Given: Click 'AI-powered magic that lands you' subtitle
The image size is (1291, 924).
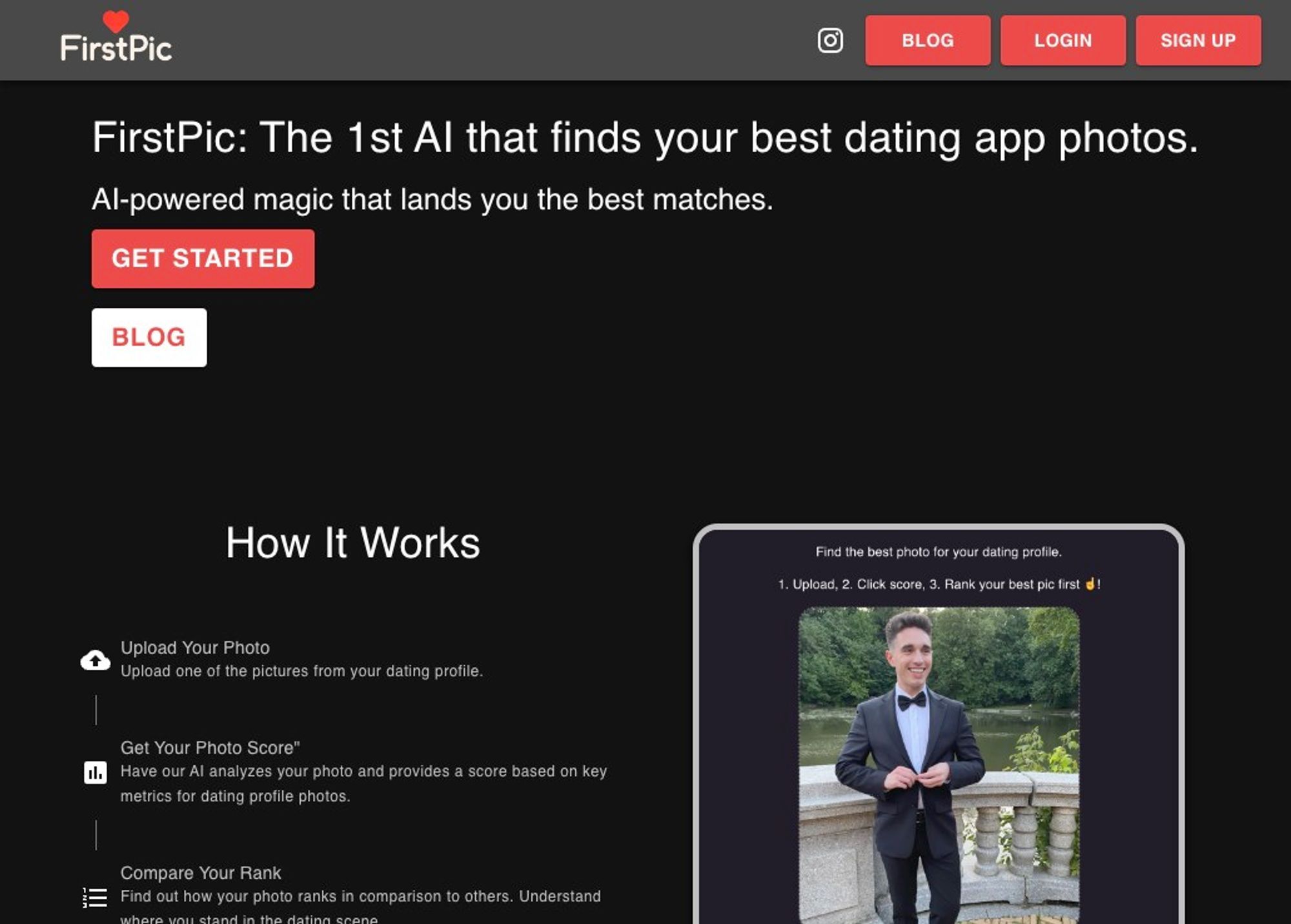Looking at the screenshot, I should [x=432, y=199].
